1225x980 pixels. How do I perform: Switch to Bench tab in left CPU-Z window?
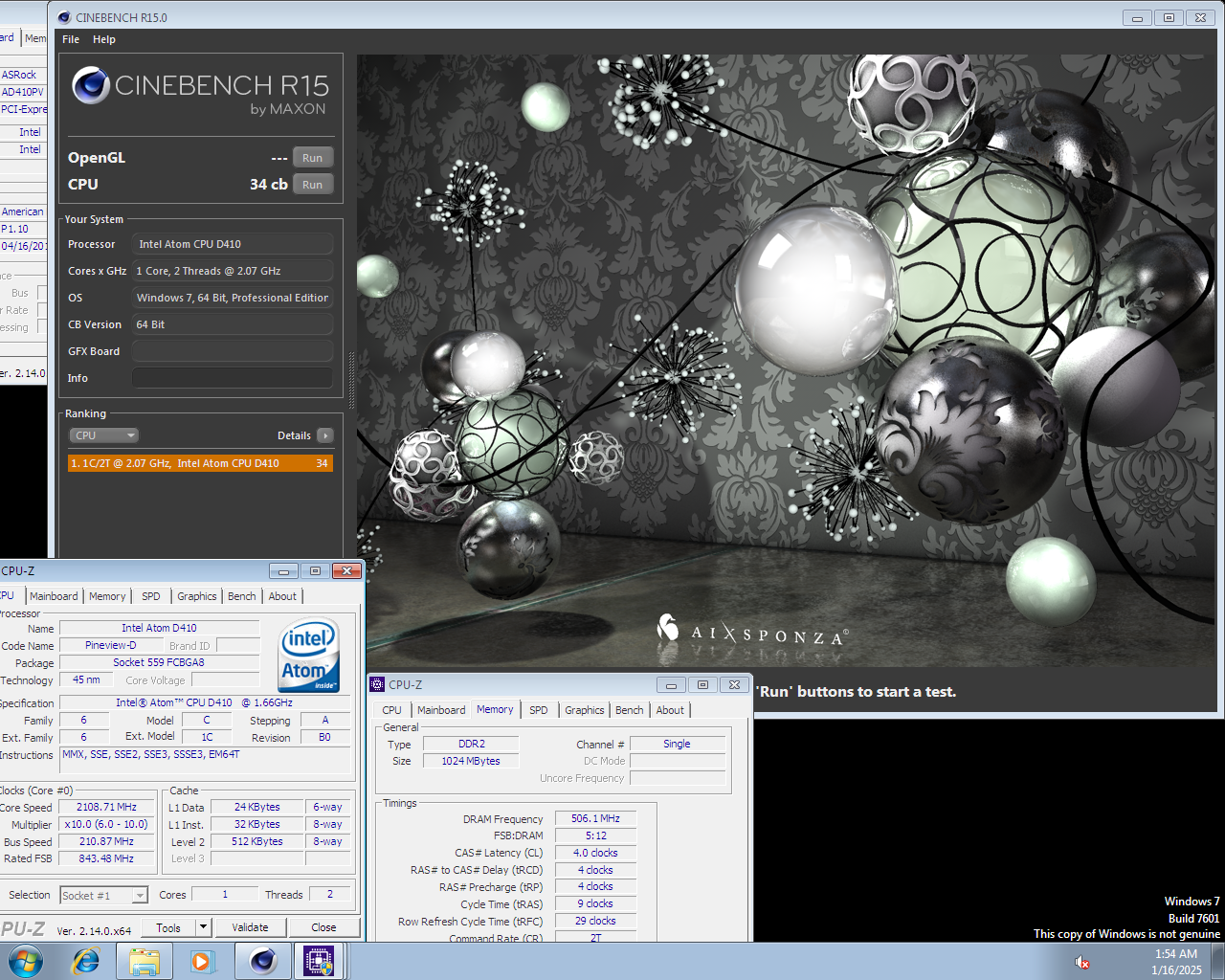coord(242,596)
